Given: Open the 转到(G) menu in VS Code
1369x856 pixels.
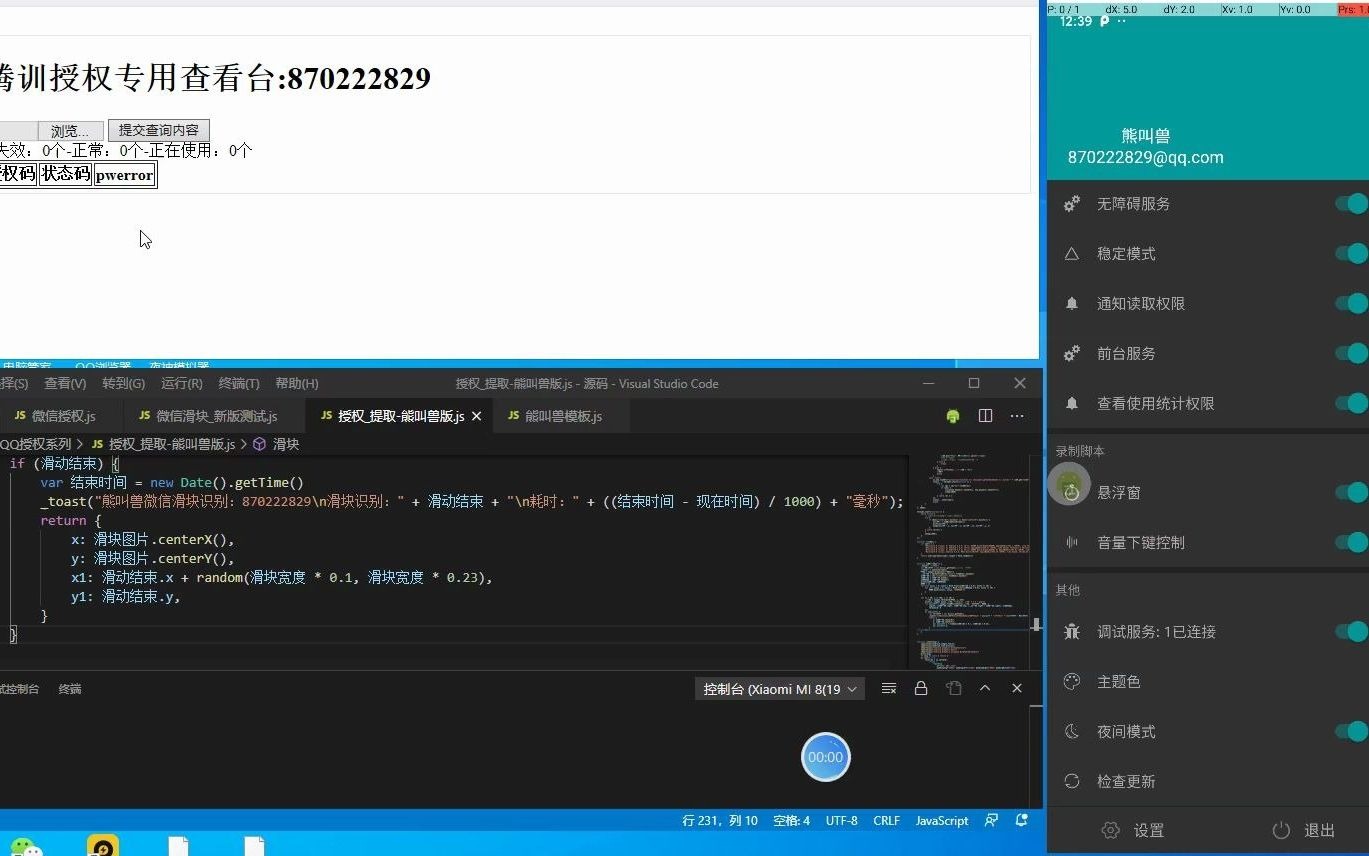Looking at the screenshot, I should click(123, 384).
